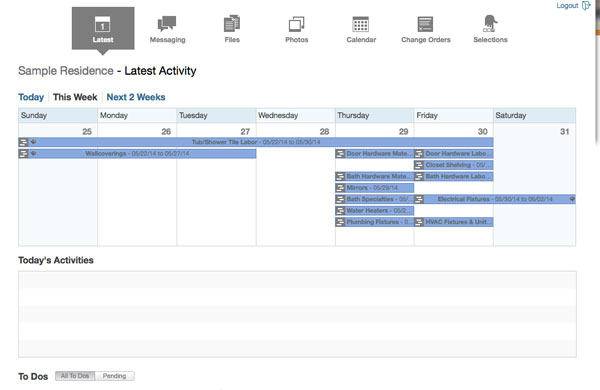The height and width of the screenshot is (390, 600).
Task: Switch to Next 2 Weeks view
Action: 136,97
